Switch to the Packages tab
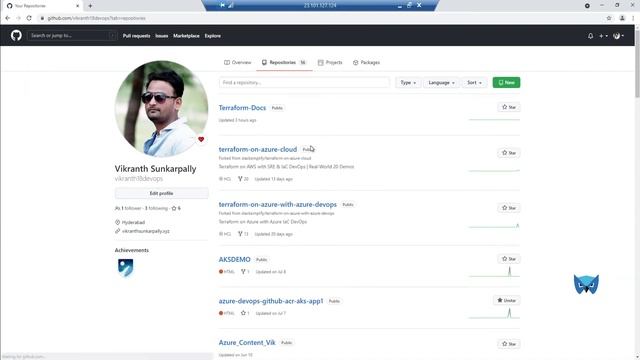The image size is (640, 360). [x=367, y=62]
